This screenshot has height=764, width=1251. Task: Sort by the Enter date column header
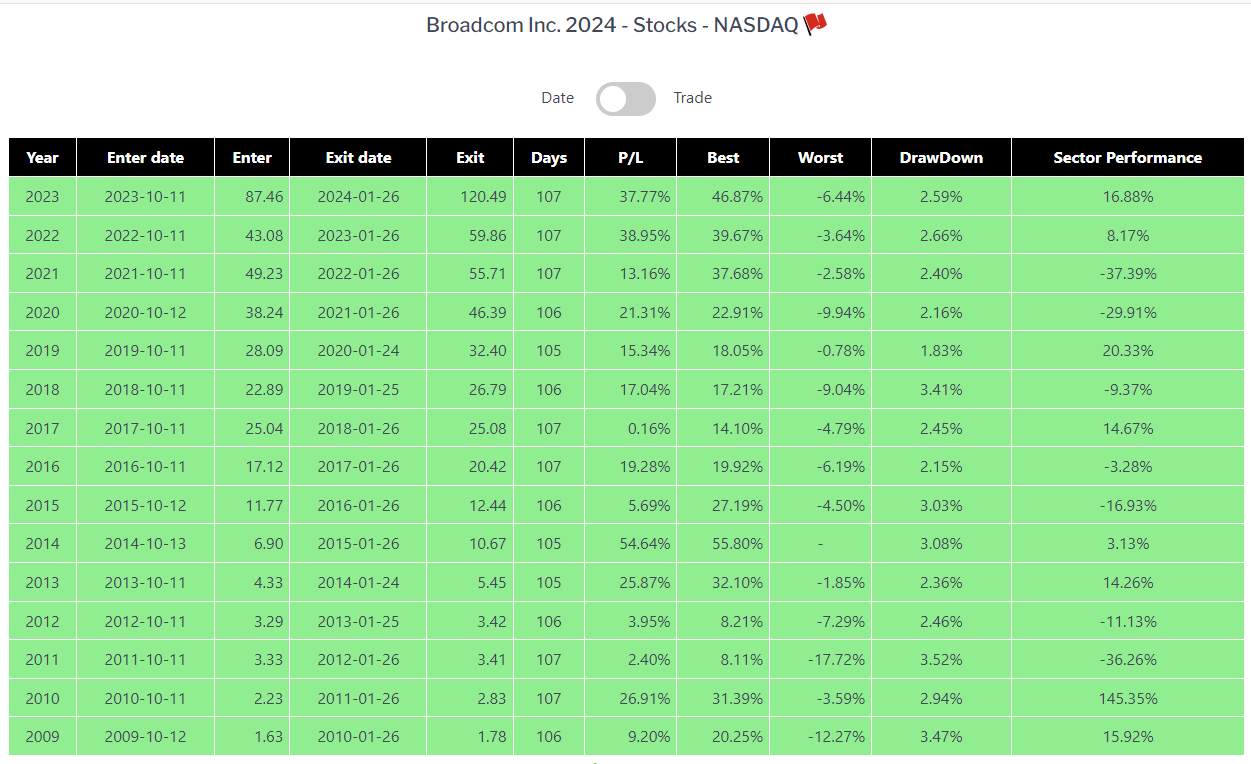[146, 158]
